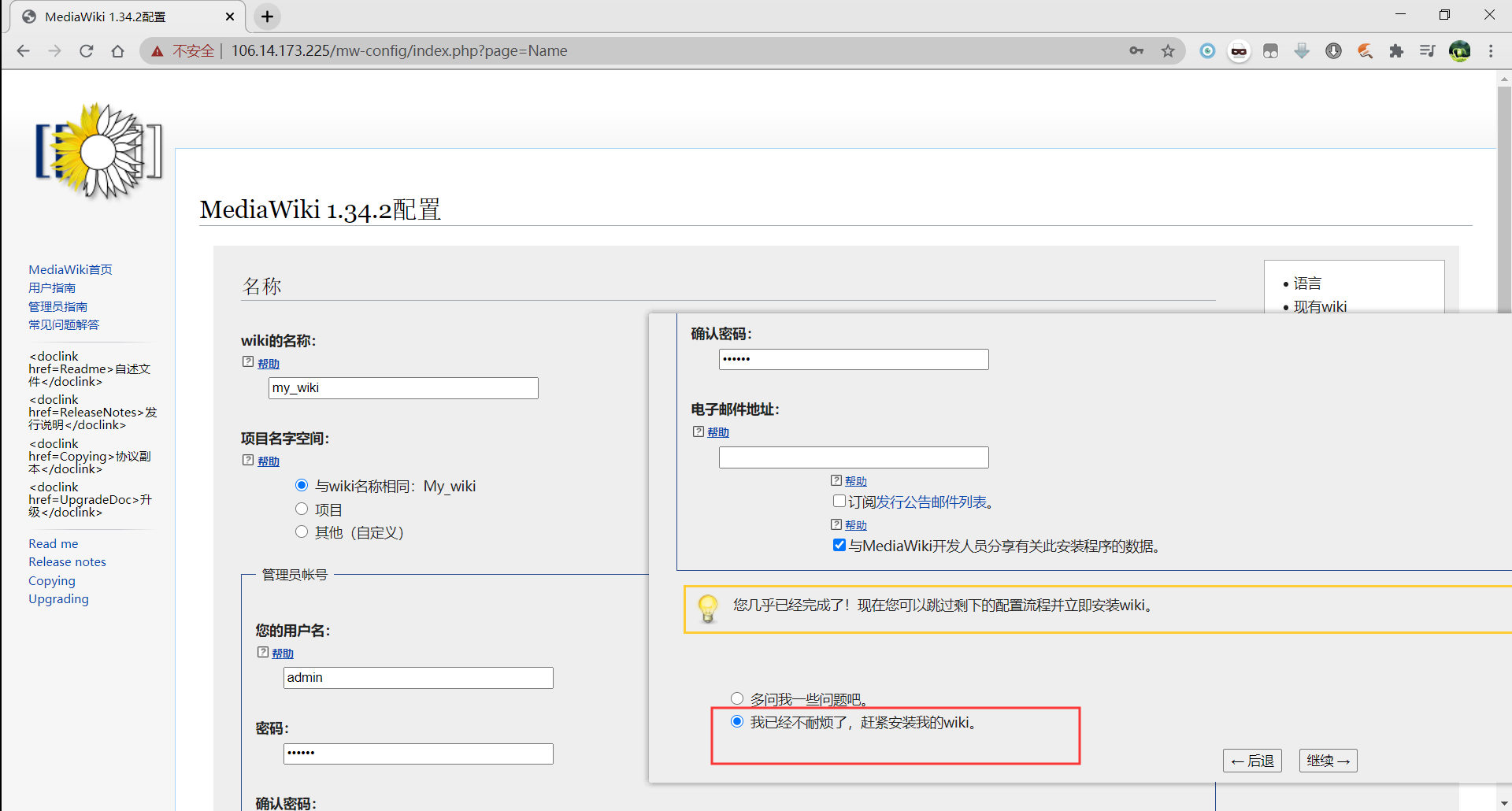Click the 后退 back button
Screen dimensions: 1512x811
pos(1252,761)
